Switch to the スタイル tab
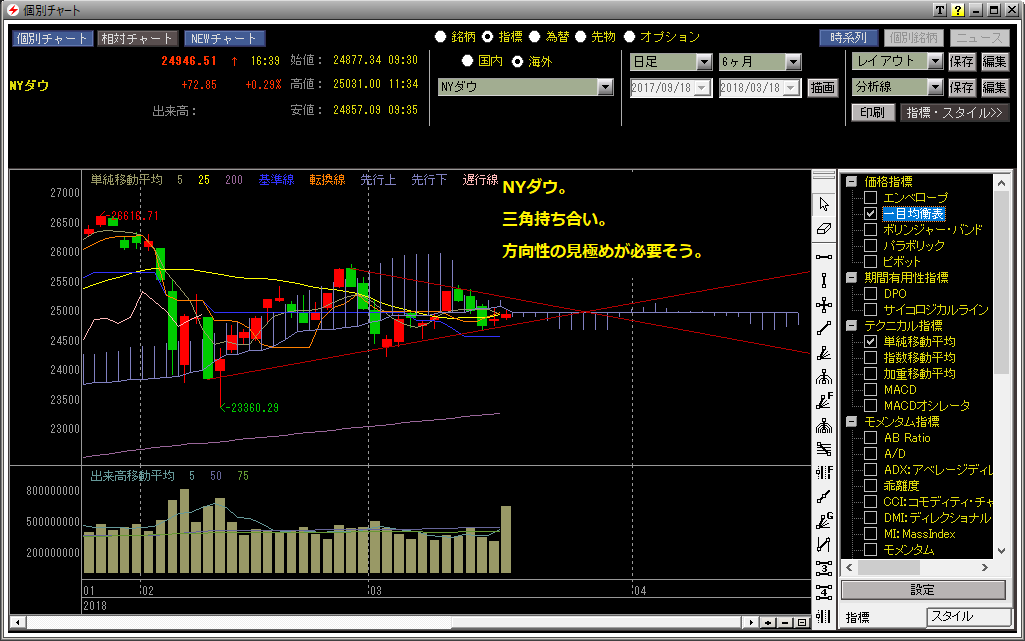Screen dimensions: 1025x641 (968, 616)
